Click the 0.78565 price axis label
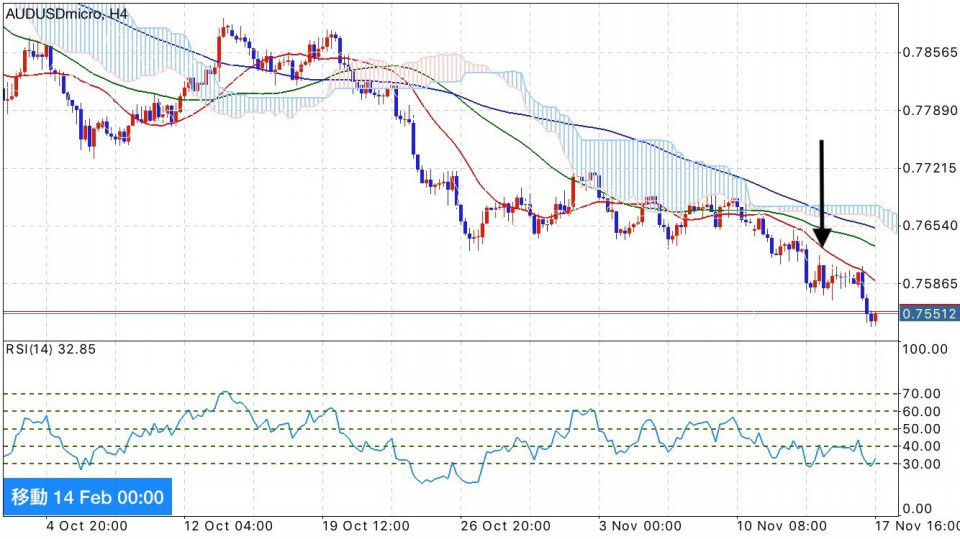Image resolution: width=960 pixels, height=539 pixels. click(x=929, y=52)
